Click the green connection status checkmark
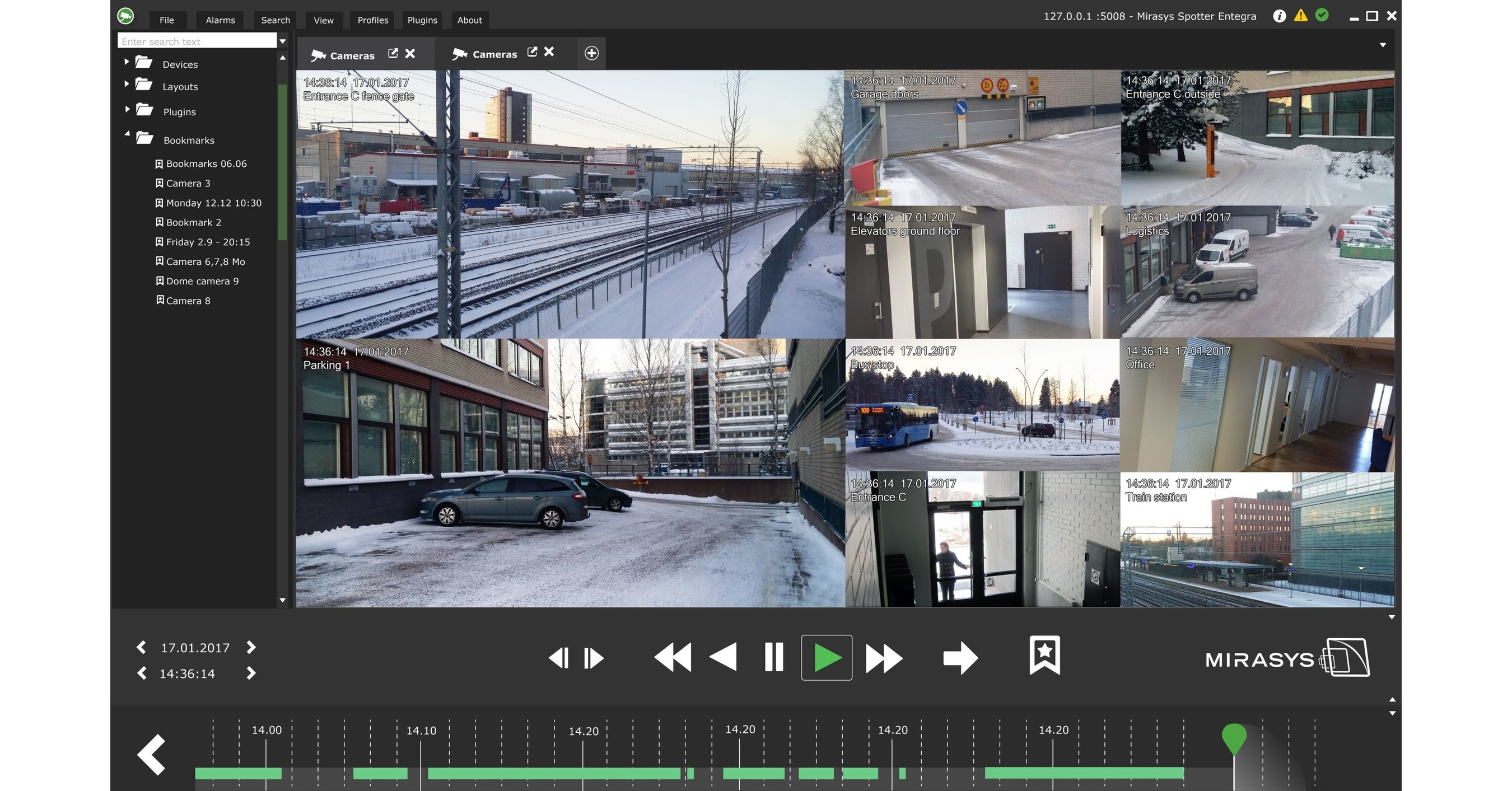The width and height of the screenshot is (1512, 791). [x=1322, y=16]
